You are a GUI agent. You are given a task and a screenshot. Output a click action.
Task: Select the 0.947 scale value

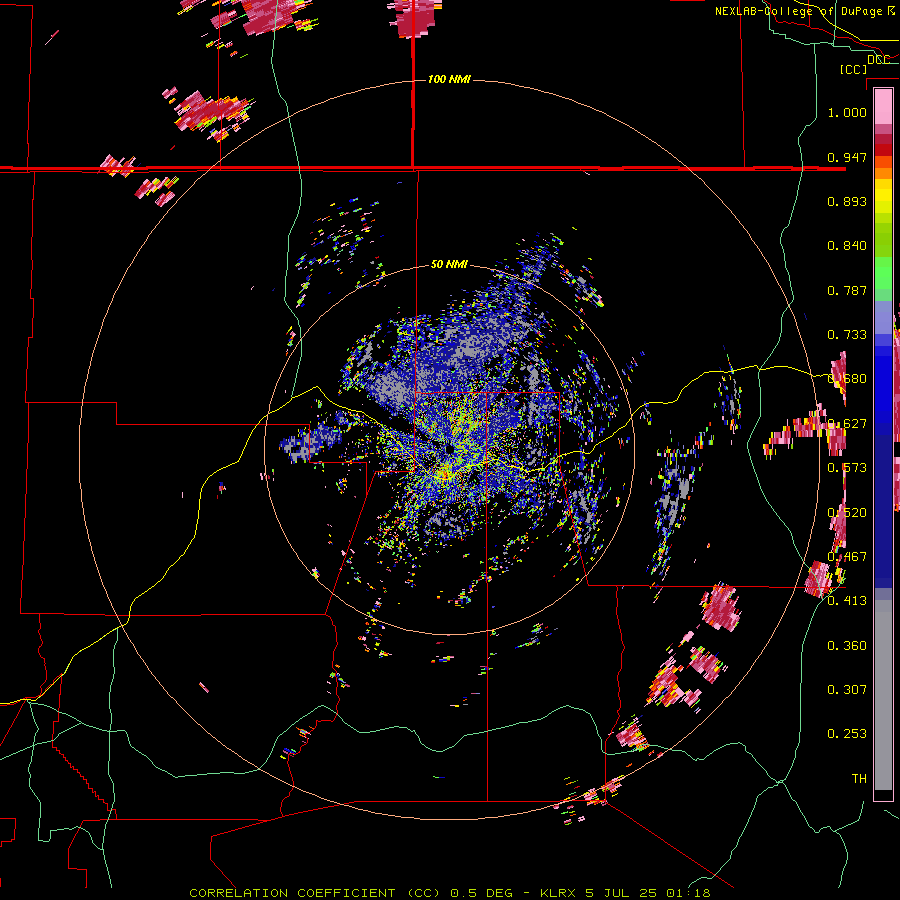tap(847, 157)
